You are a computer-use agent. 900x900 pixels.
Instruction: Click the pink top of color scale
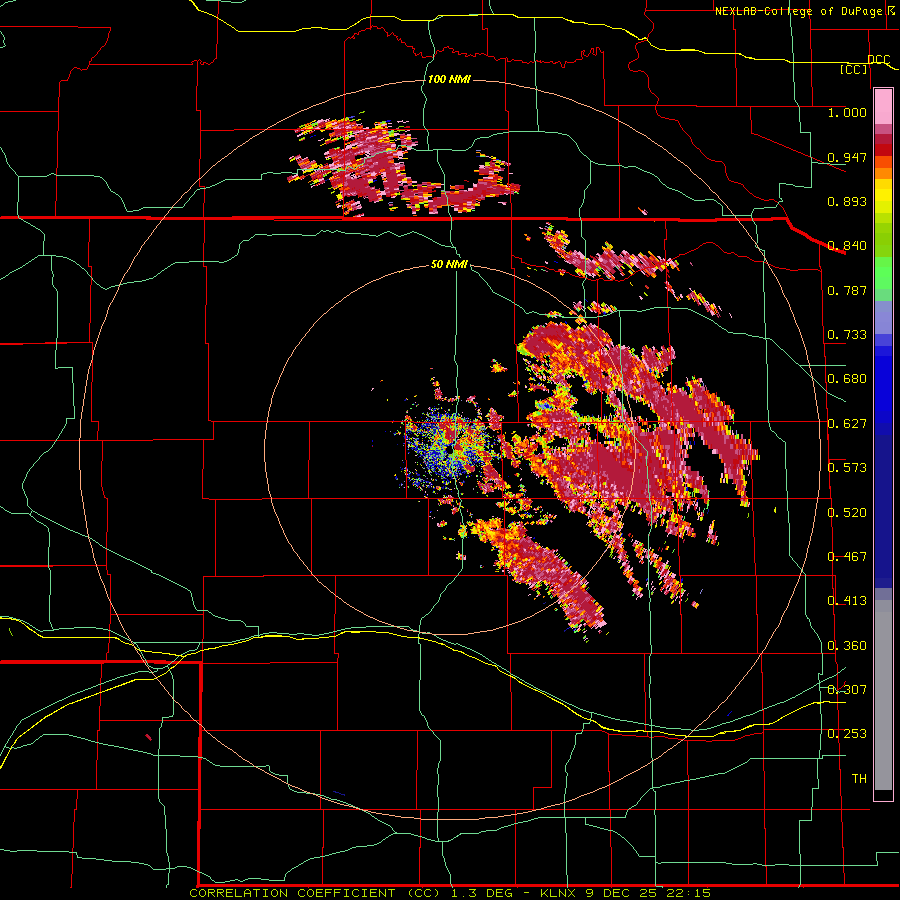pyautogui.click(x=883, y=107)
